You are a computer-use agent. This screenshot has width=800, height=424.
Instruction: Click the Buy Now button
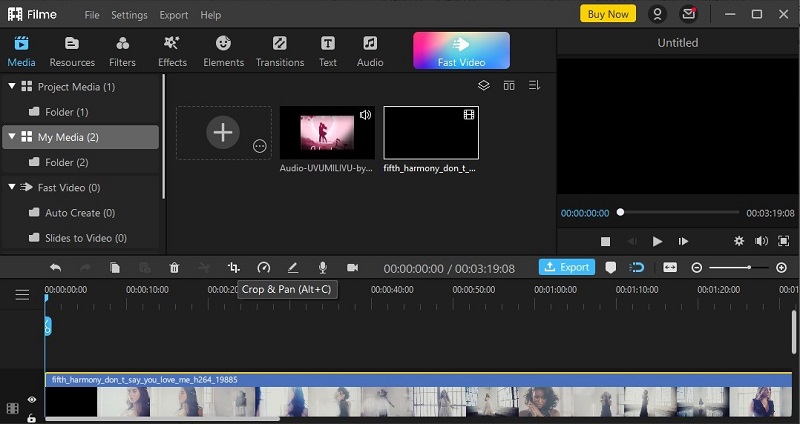[608, 14]
